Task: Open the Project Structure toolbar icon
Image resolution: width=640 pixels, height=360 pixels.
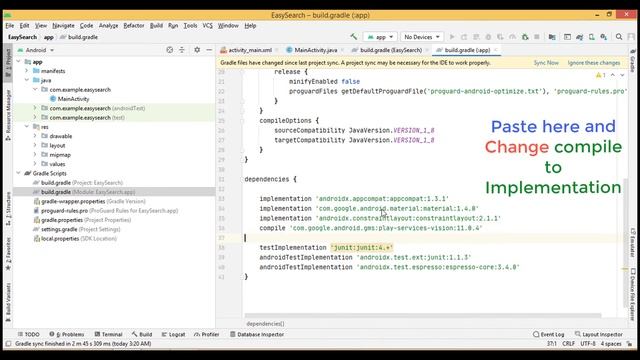Action: [x=552, y=37]
